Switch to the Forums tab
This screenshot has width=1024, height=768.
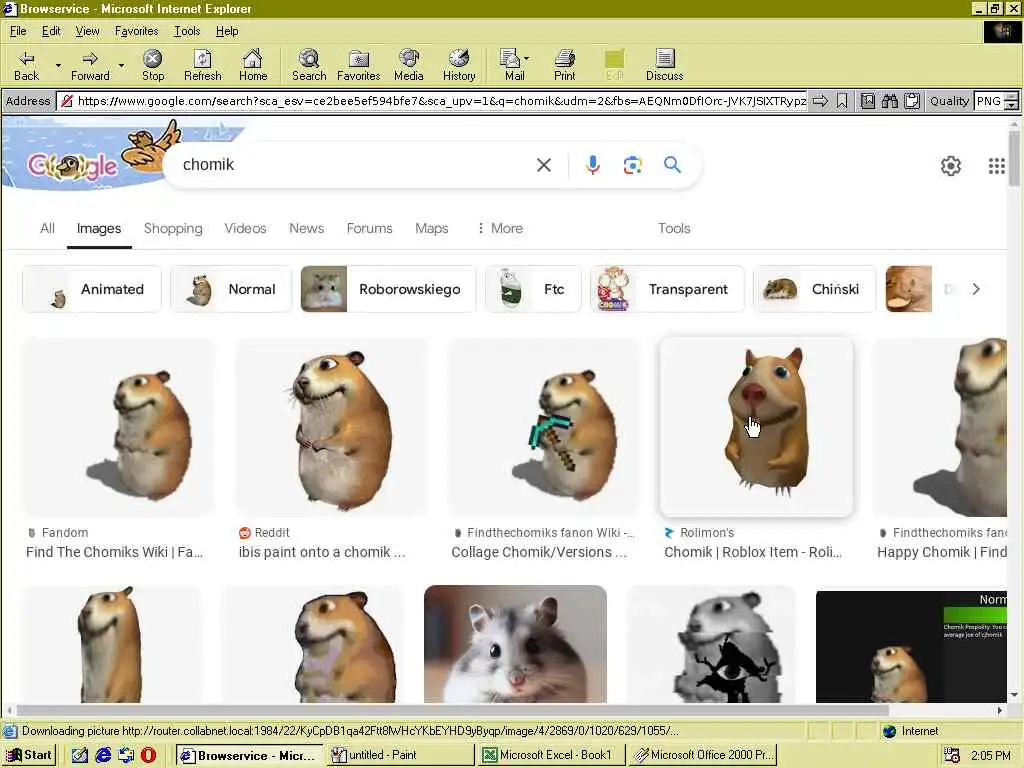(x=370, y=228)
